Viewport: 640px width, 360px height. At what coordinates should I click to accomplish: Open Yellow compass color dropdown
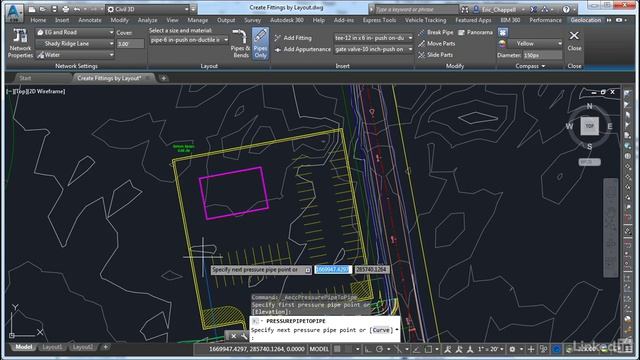click(536, 43)
